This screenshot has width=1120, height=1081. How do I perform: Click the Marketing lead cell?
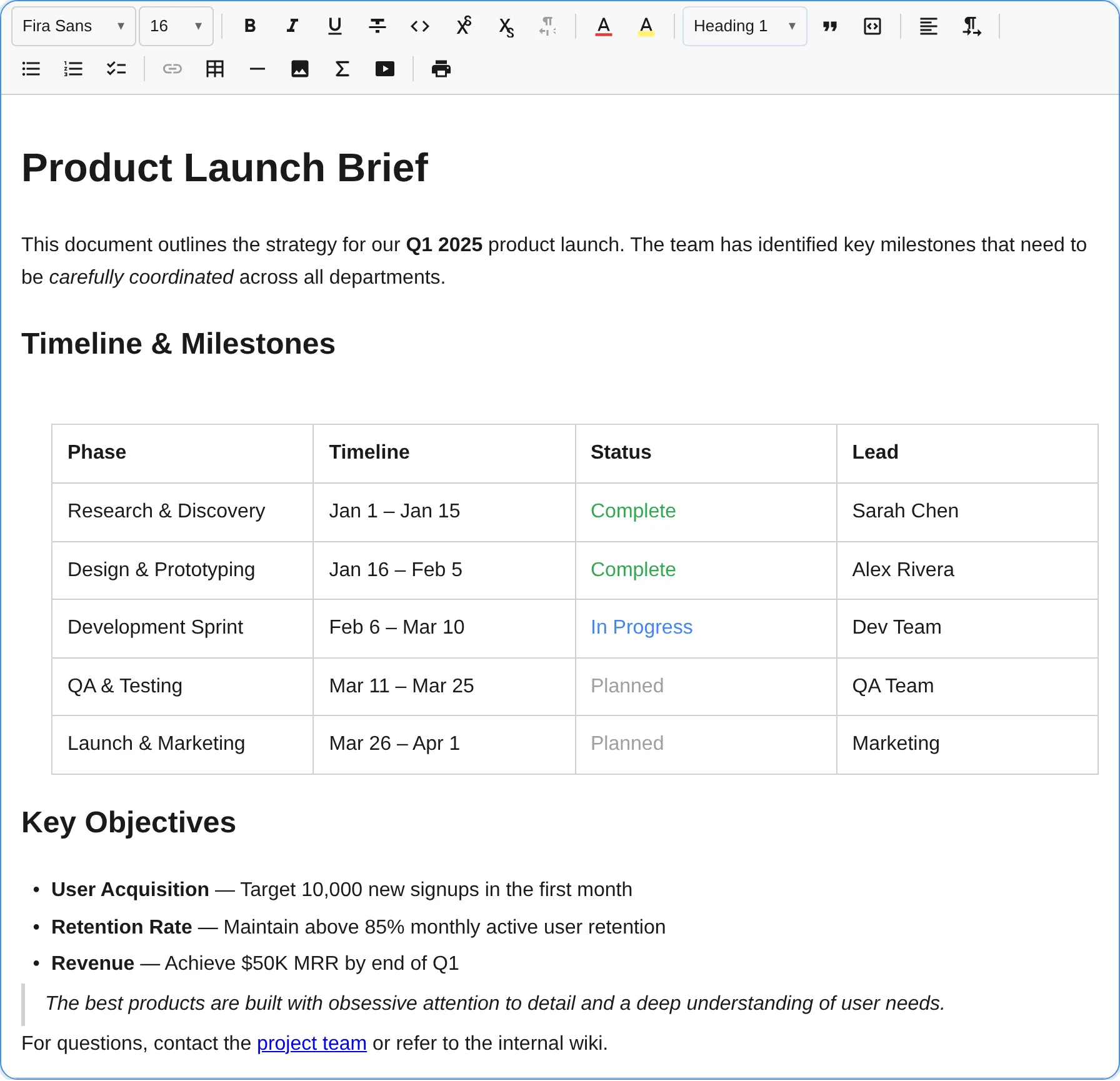967,744
